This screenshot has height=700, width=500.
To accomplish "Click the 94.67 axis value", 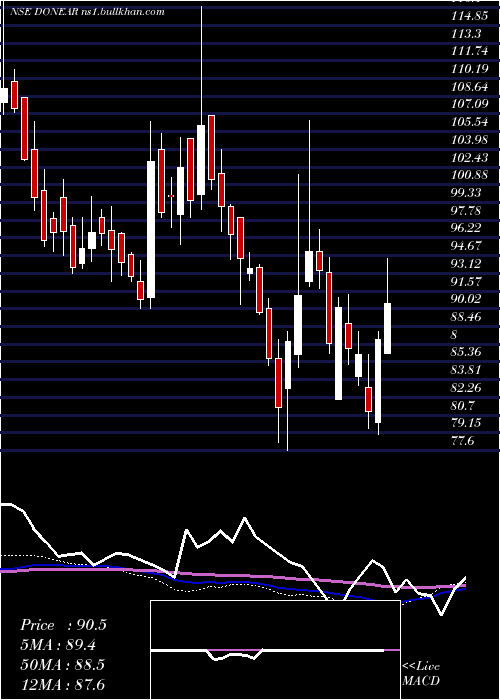I will tap(466, 246).
